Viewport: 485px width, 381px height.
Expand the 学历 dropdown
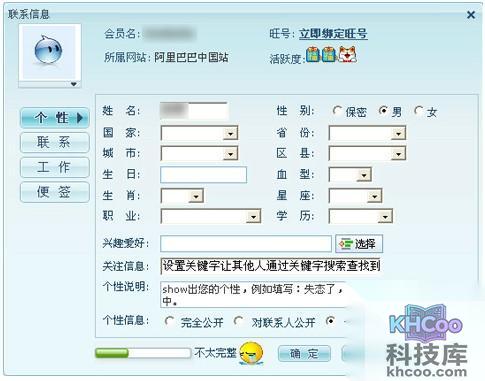click(361, 216)
